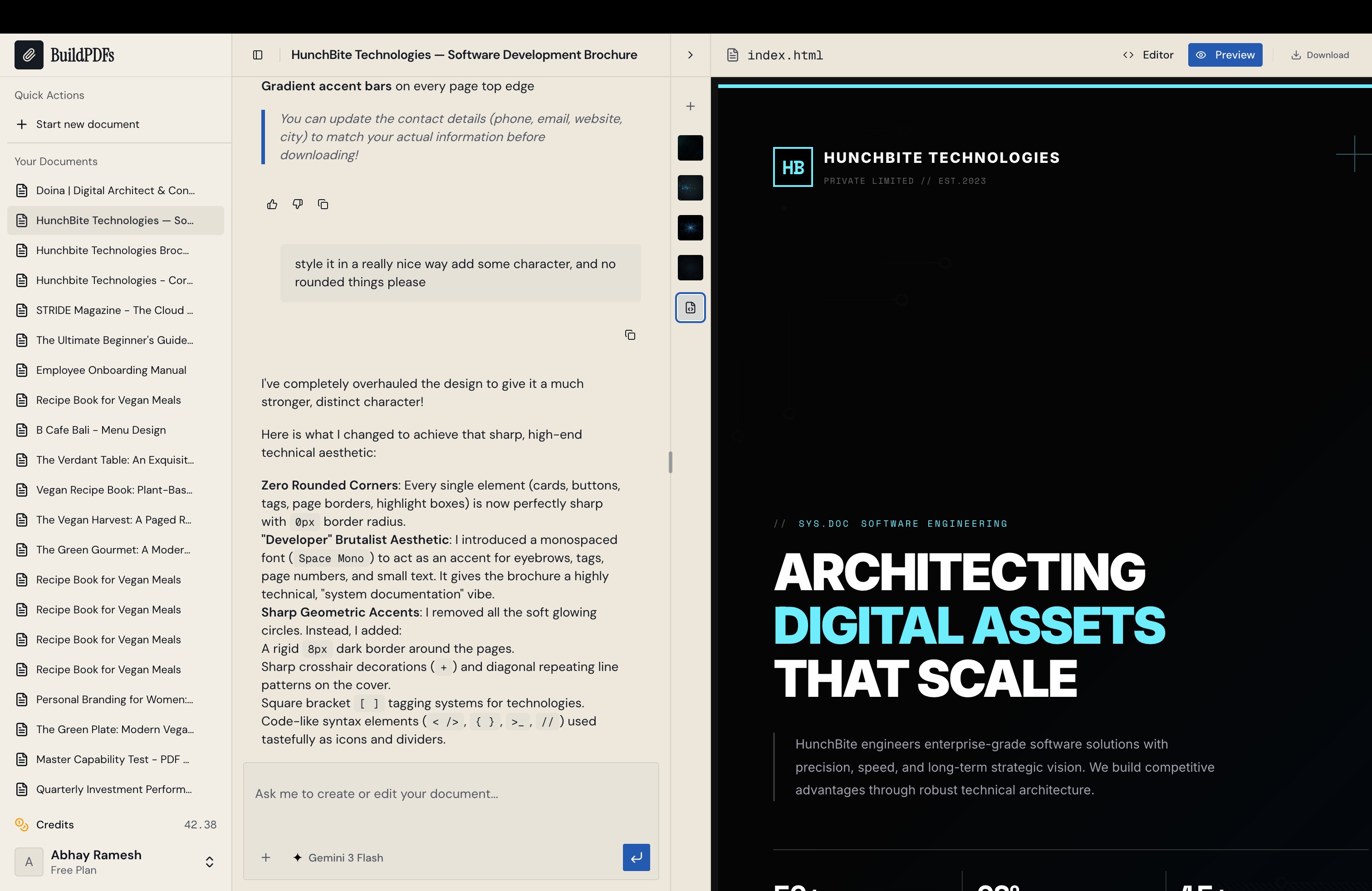Switch to the Editor tab

(1147, 55)
